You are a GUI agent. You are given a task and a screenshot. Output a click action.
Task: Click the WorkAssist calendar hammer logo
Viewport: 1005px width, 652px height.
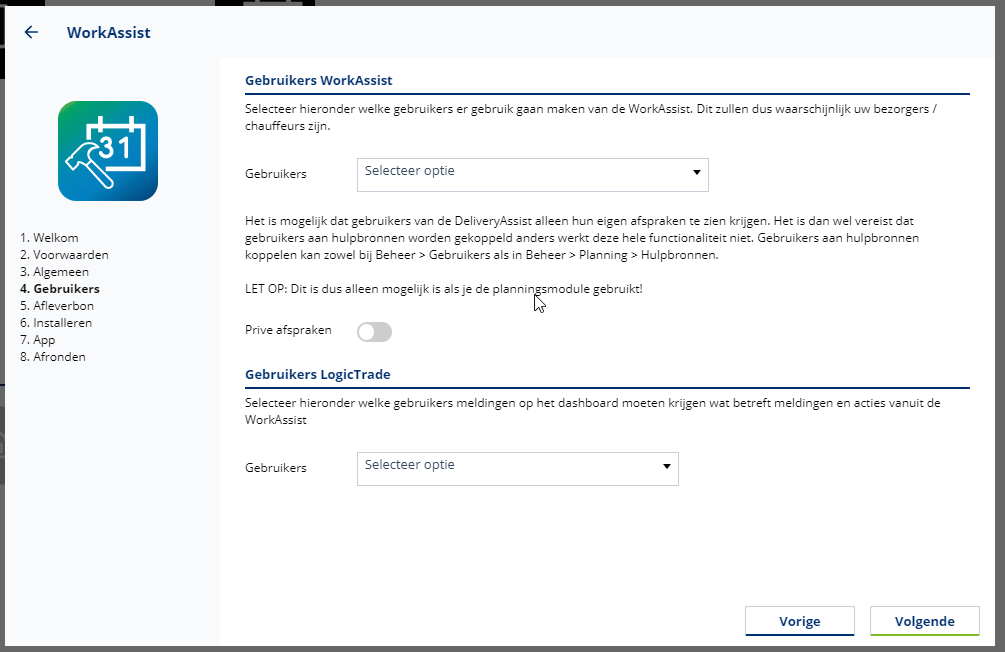pyautogui.click(x=108, y=151)
